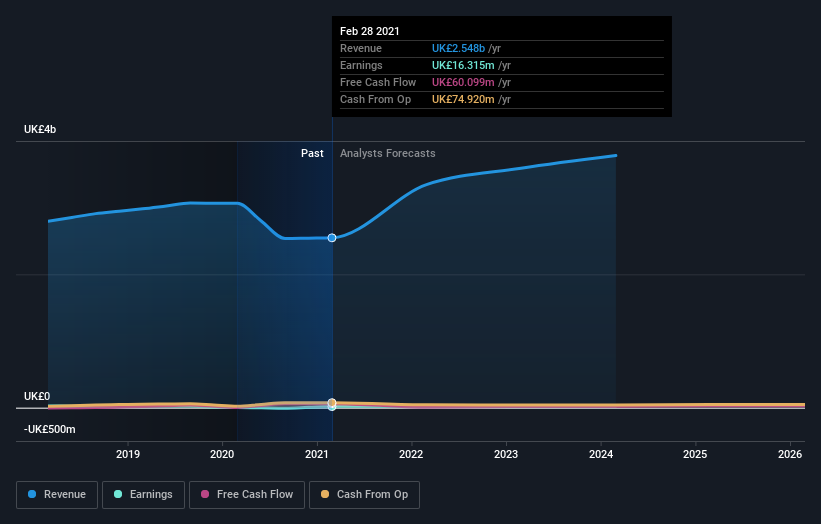
Task: Click the 2026 x-axis label
Action: 790,454
